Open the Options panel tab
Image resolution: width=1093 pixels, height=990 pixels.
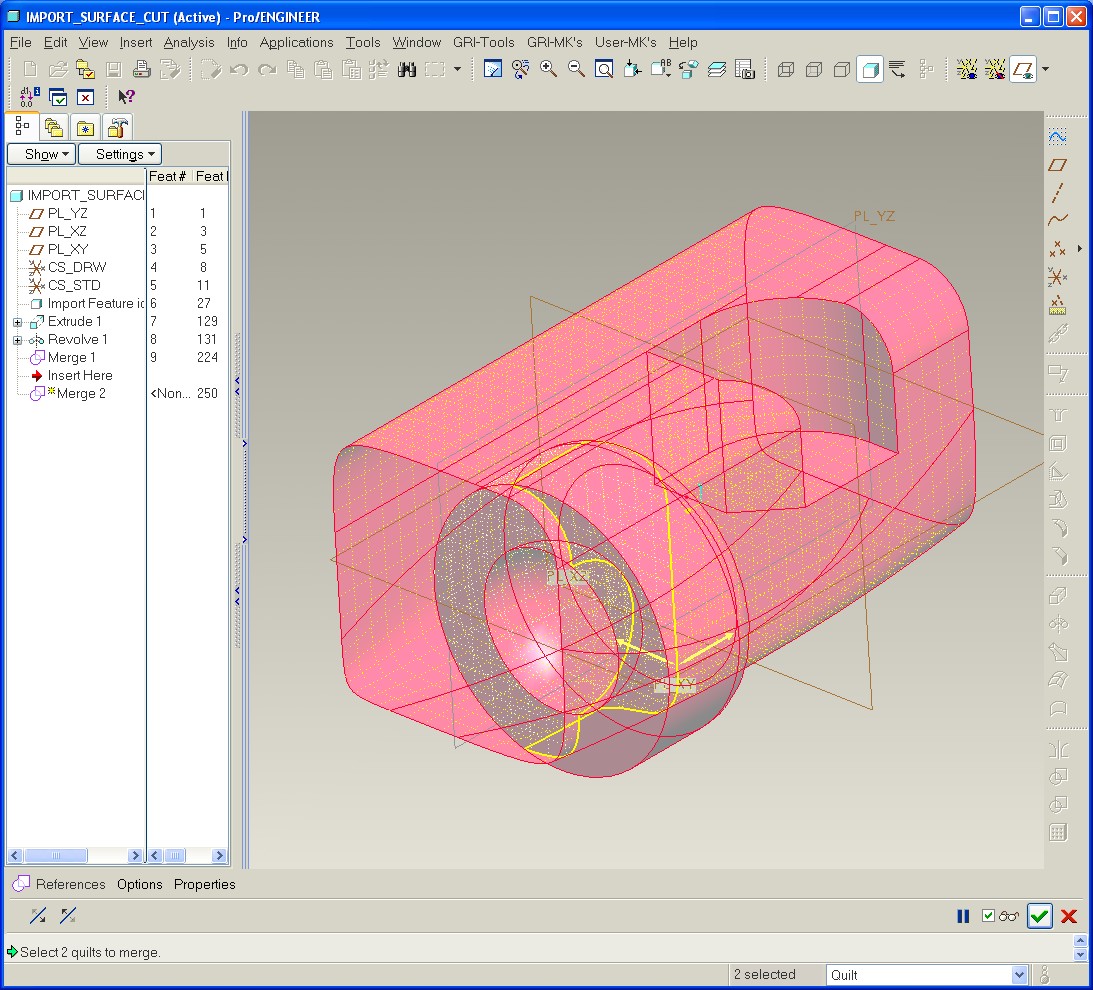(139, 884)
